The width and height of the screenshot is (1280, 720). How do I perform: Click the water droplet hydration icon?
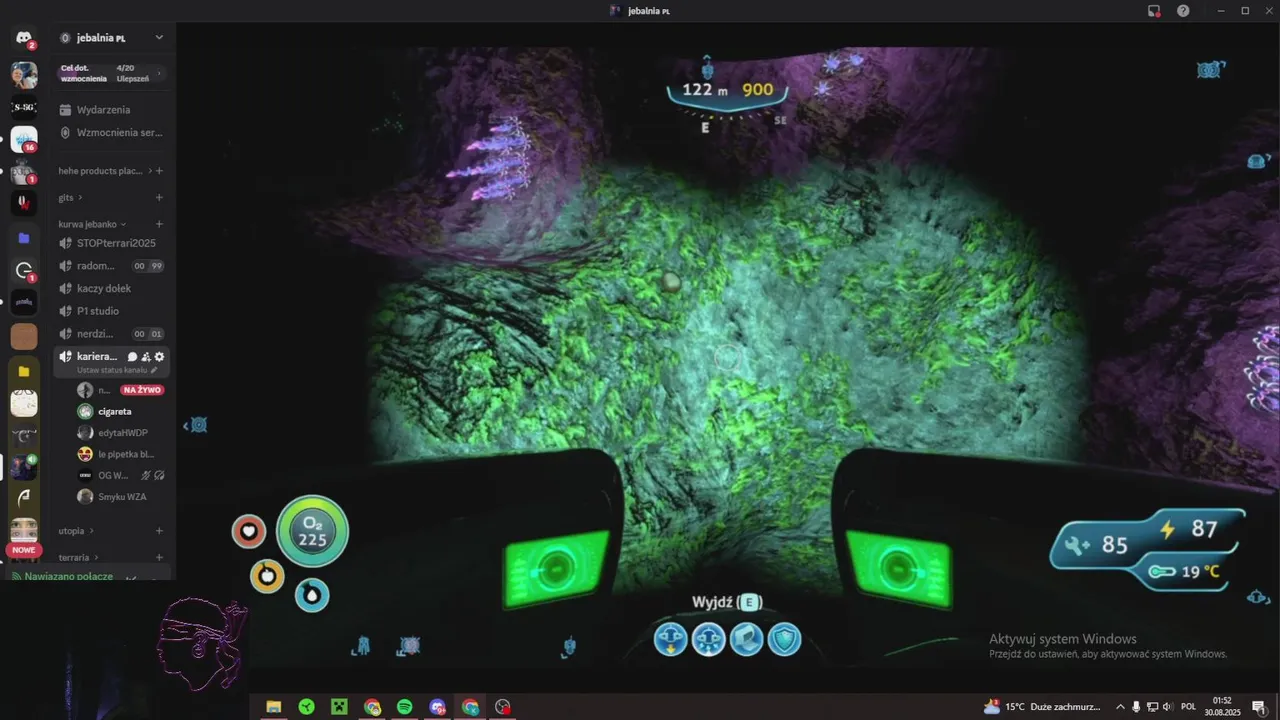pos(312,595)
